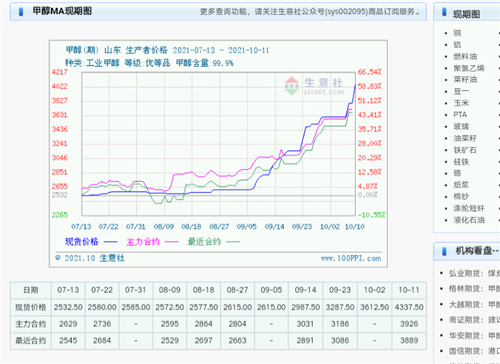Image resolution: width=500 pixels, height=364 pixels.
Task: Open the 棉纱 link
Action: [x=461, y=197]
